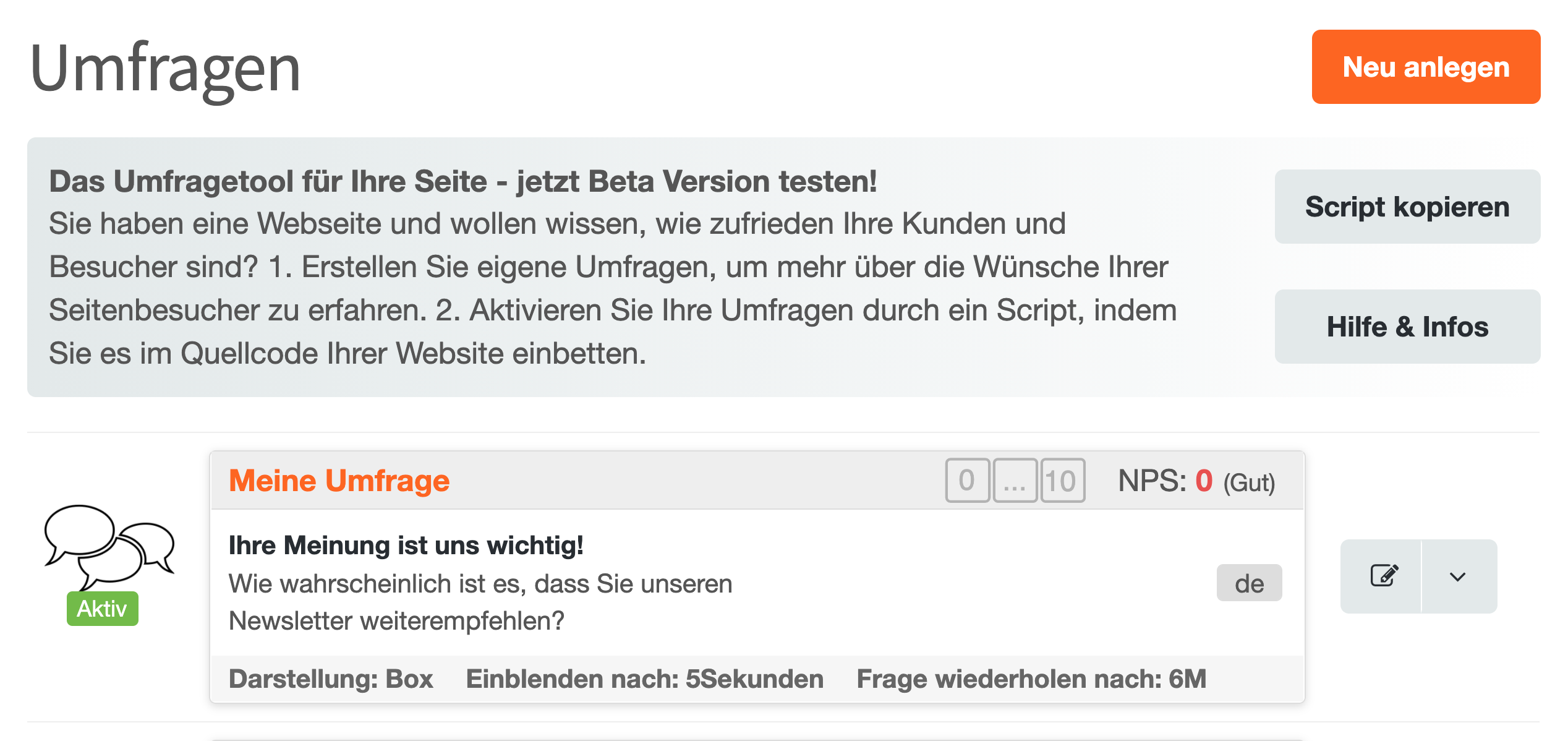Click the Neu anlegen button
The width and height of the screenshot is (1568, 741).
tap(1426, 67)
